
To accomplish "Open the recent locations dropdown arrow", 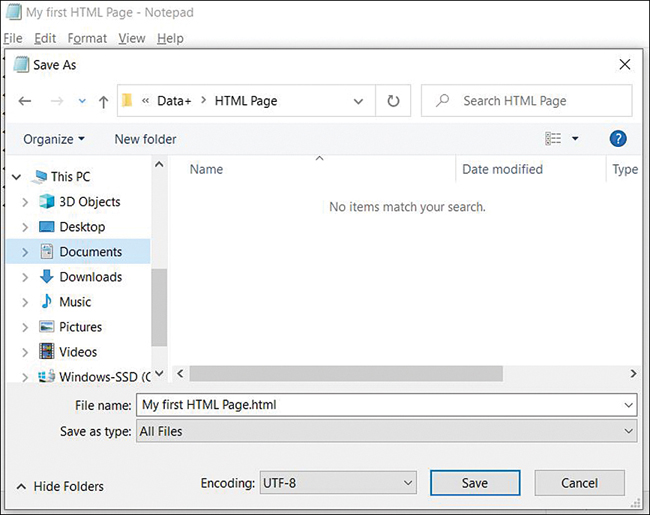I will coord(82,101).
